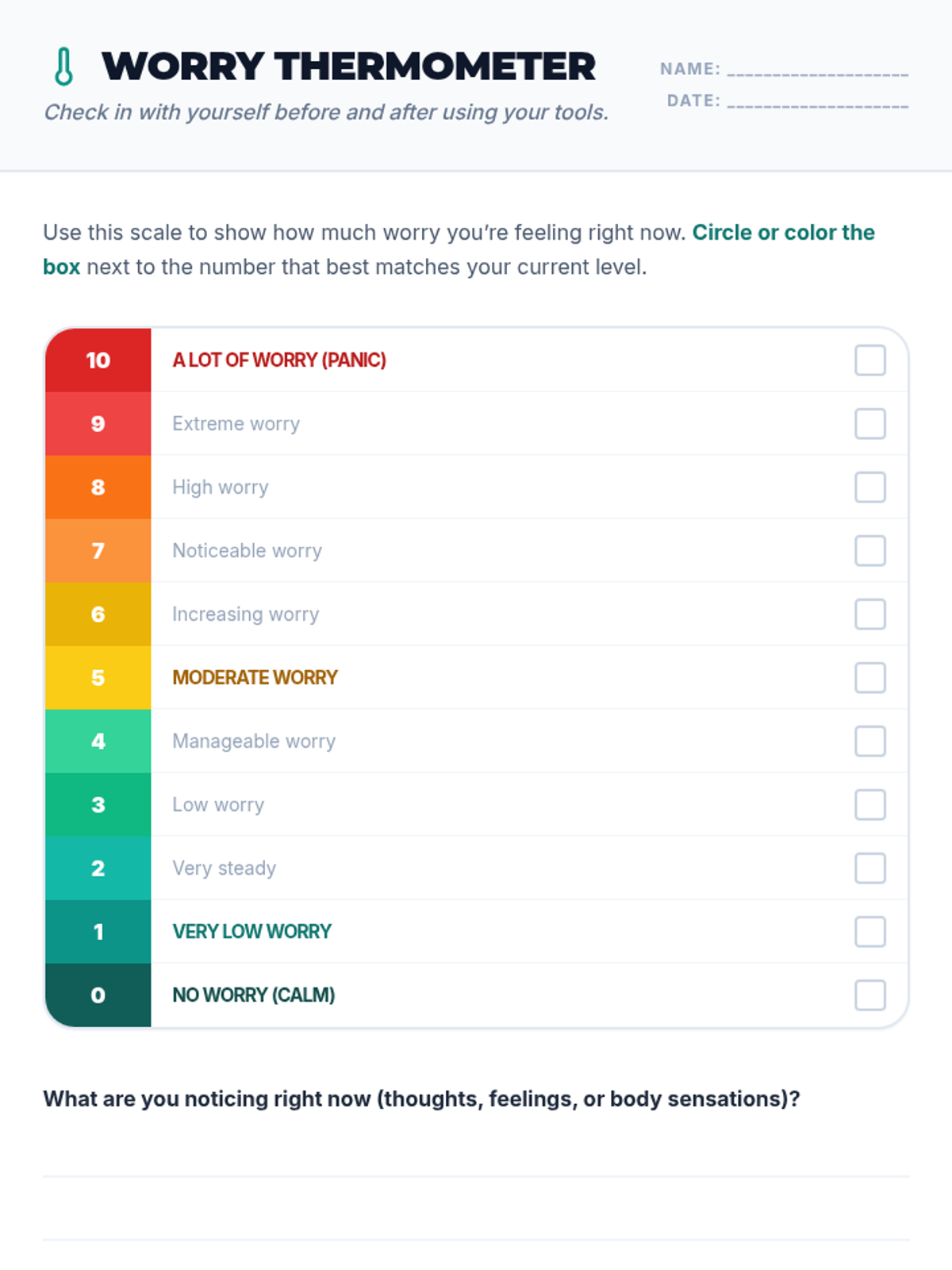This screenshot has height=1270, width=952.
Task: Click the dark teal number 0 block
Action: click(x=98, y=995)
